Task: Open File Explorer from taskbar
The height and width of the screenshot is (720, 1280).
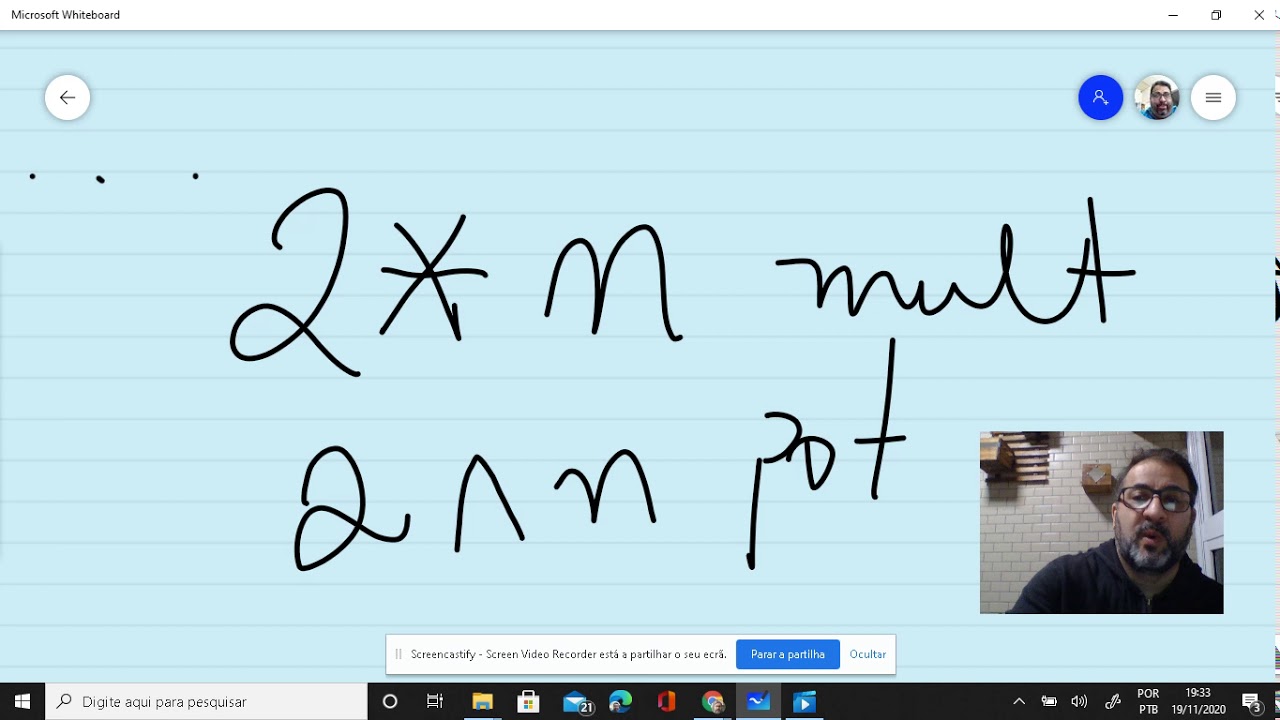Action: [482, 701]
